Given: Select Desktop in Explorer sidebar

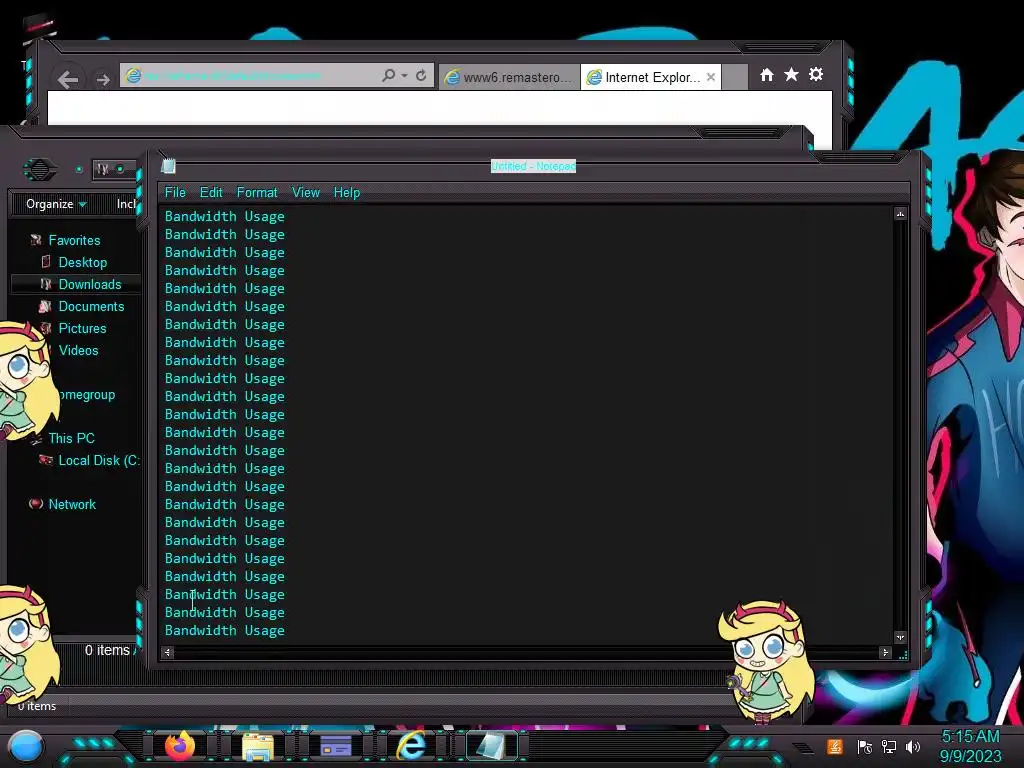Looking at the screenshot, I should pos(82,263).
